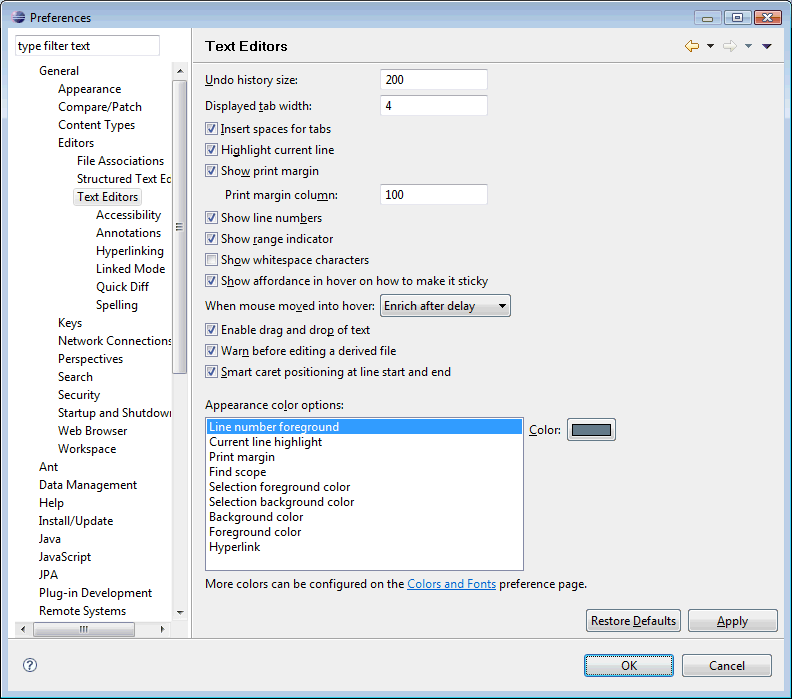Select Line number foreground in color list
This screenshot has width=792, height=699.
pos(364,427)
